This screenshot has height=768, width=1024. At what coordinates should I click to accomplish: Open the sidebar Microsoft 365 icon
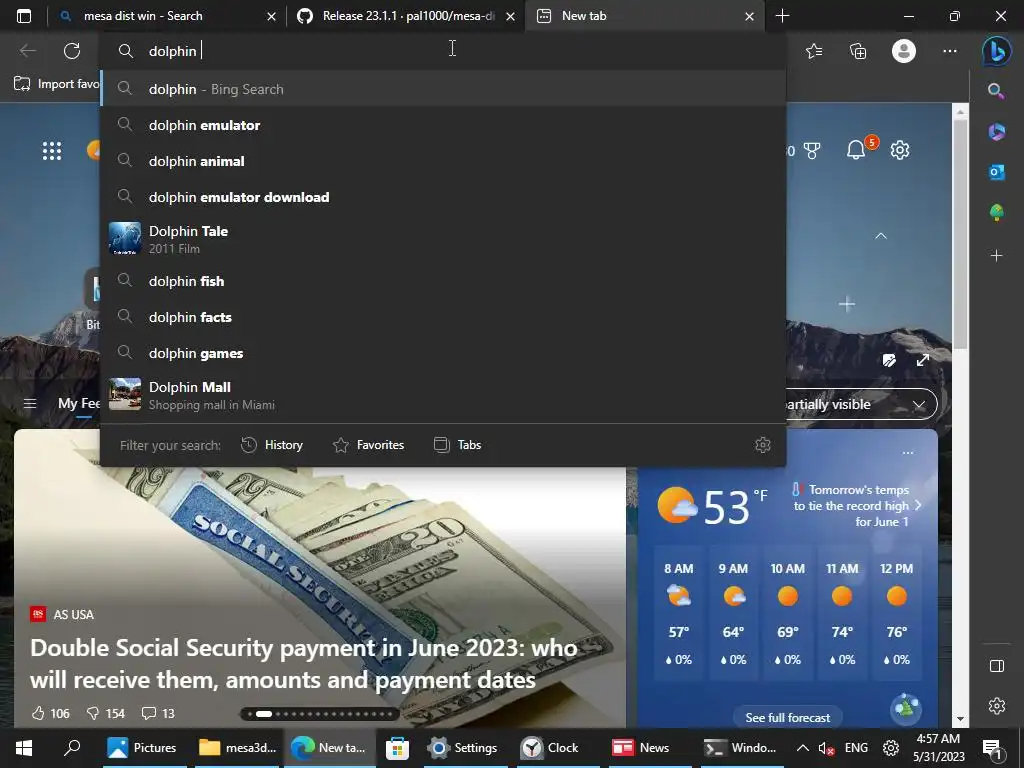[997, 131]
